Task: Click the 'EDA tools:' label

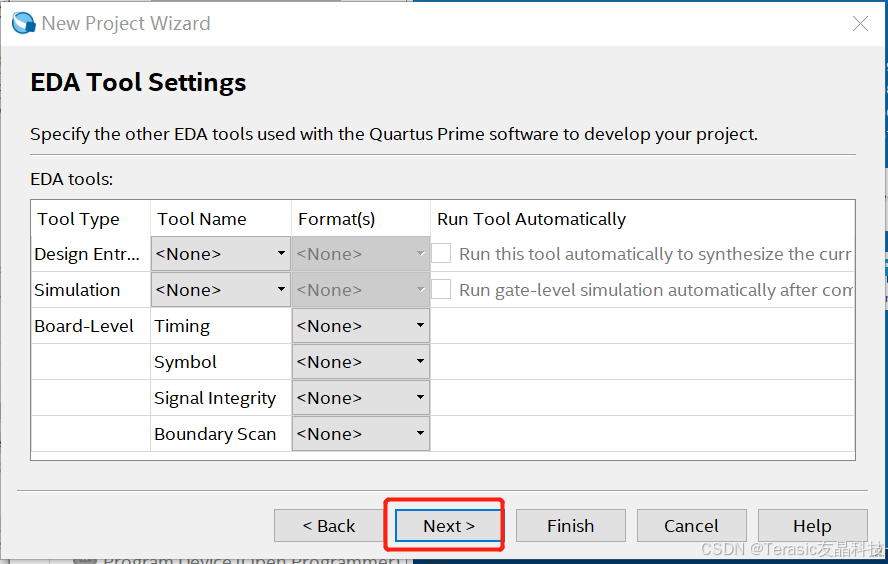Action: (71, 179)
